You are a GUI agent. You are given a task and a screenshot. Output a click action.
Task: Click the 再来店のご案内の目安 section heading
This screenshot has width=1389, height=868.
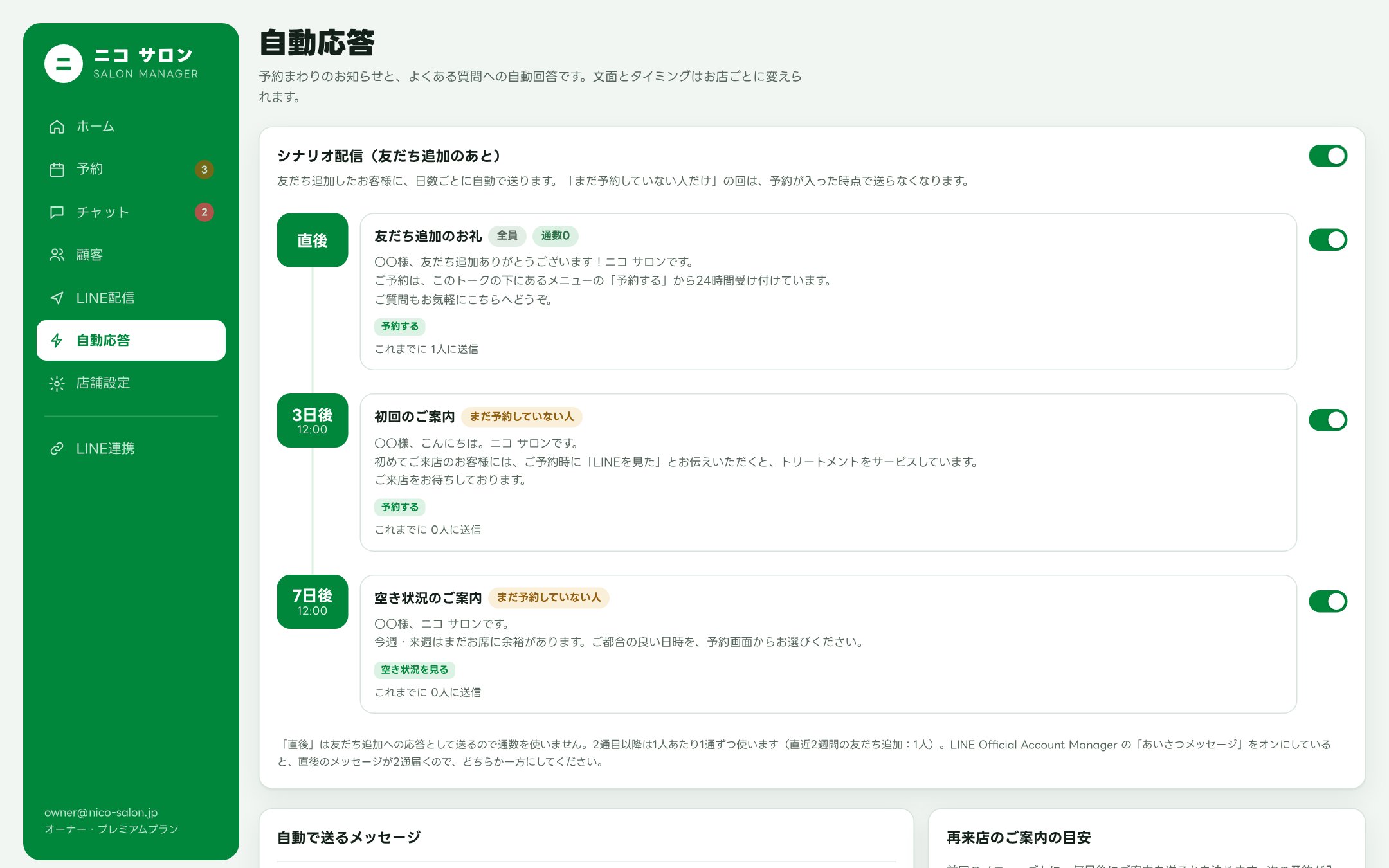click(x=1019, y=837)
